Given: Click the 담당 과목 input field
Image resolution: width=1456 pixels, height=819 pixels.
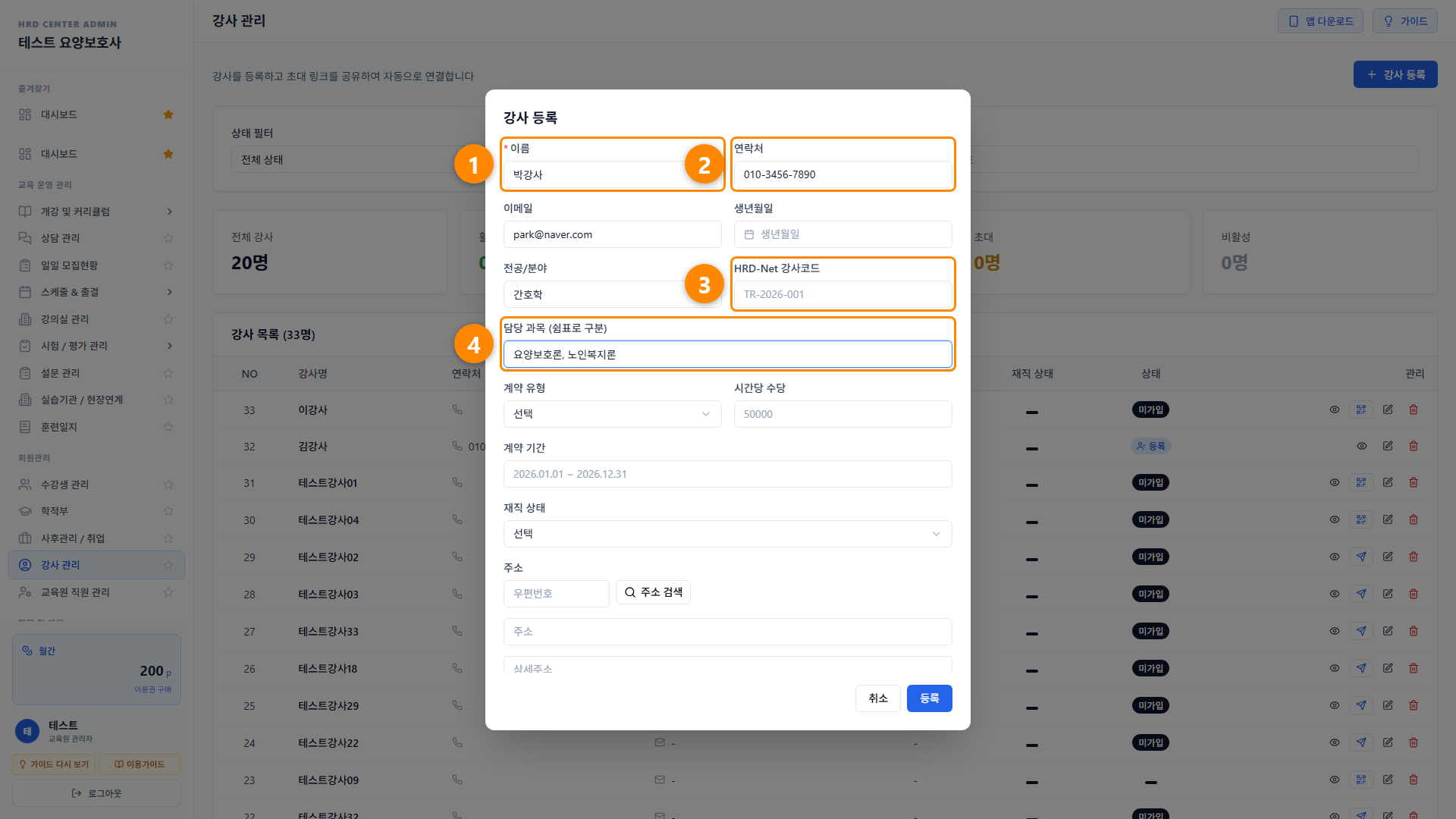Looking at the screenshot, I should (727, 354).
